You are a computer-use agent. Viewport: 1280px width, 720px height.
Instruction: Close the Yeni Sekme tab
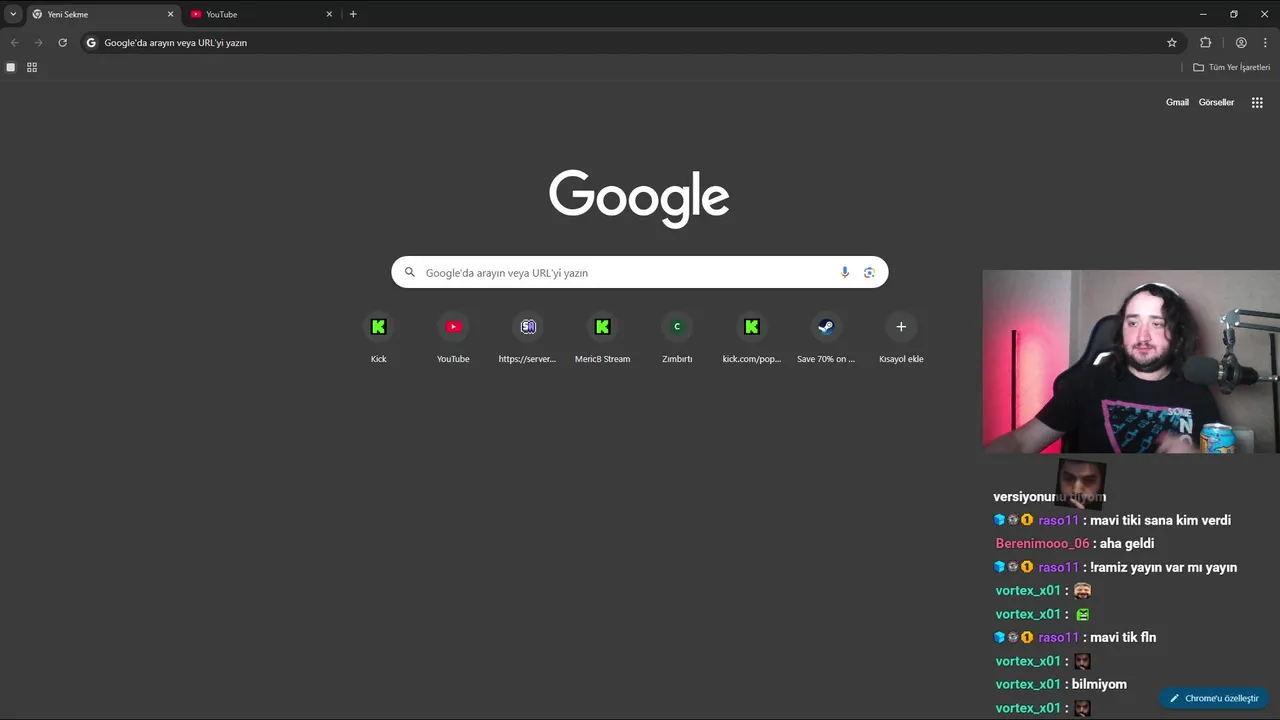[x=170, y=14]
